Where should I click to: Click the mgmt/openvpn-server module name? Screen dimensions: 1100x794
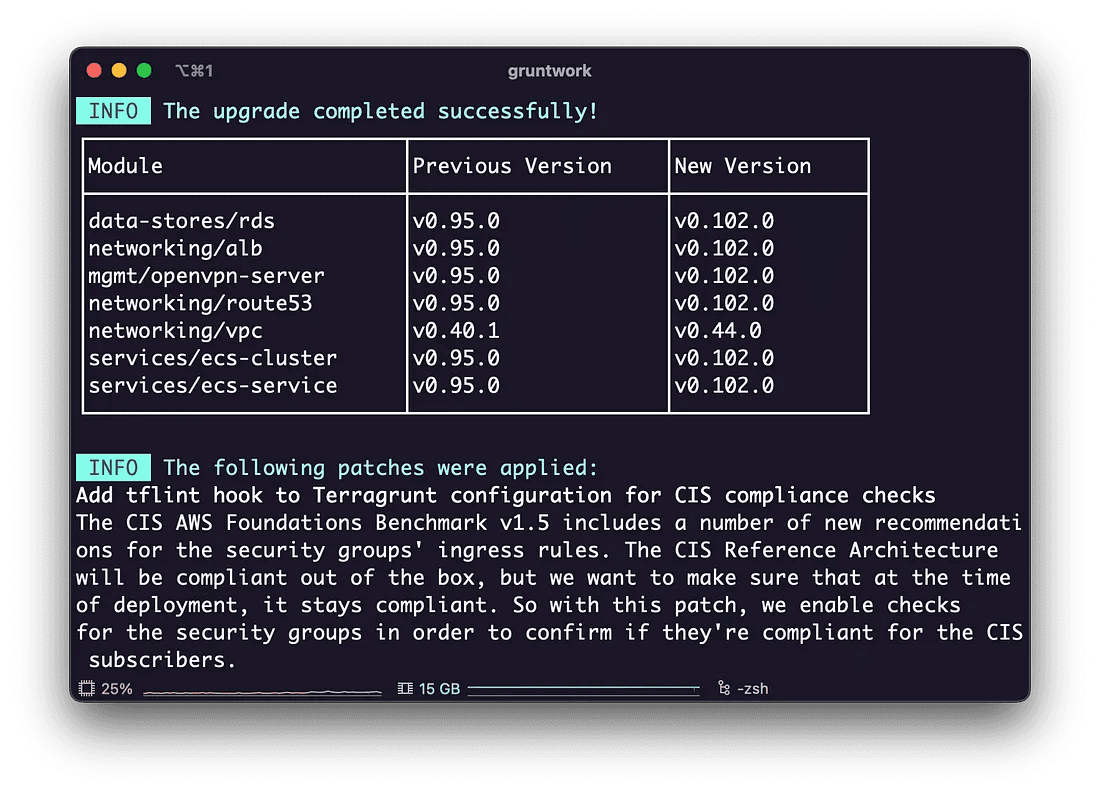click(206, 276)
